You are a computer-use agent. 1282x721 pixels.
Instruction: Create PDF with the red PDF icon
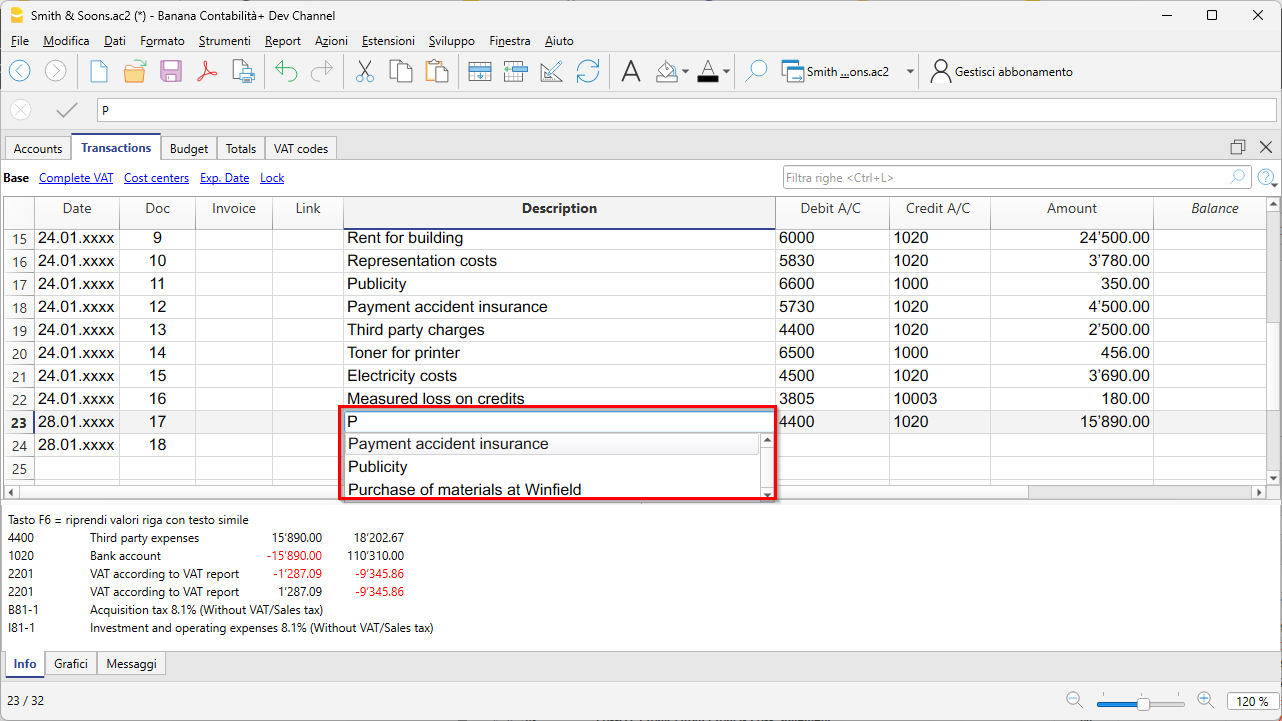(x=207, y=71)
